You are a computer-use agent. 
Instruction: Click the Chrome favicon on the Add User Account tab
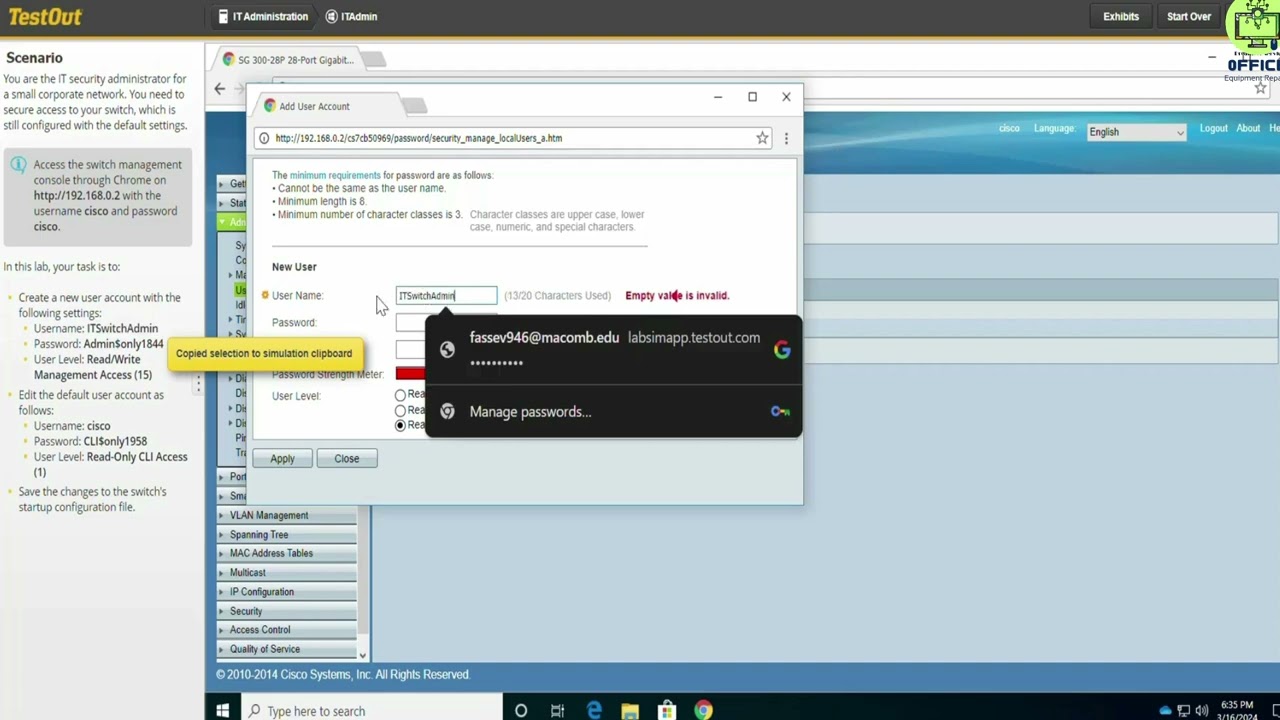pos(269,106)
